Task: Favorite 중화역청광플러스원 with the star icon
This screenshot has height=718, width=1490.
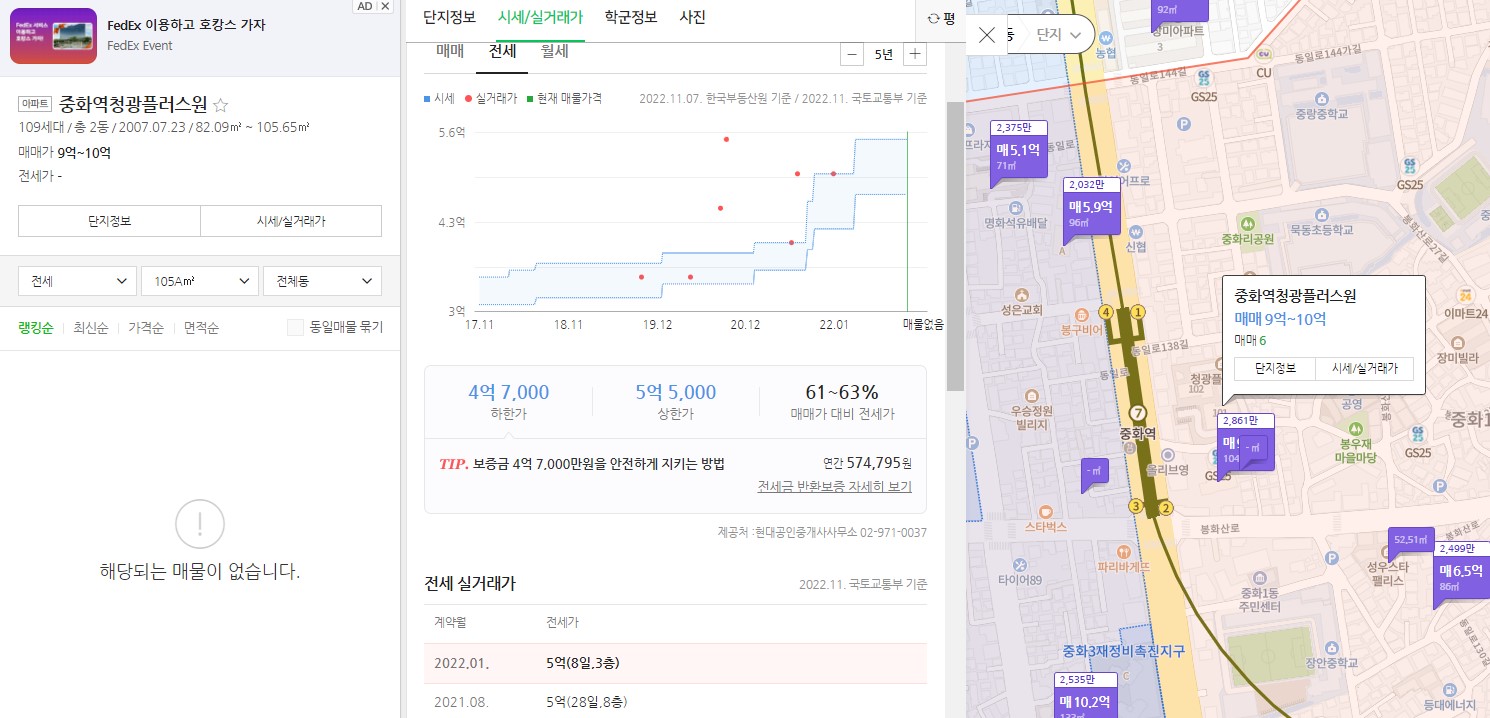Action: click(221, 105)
